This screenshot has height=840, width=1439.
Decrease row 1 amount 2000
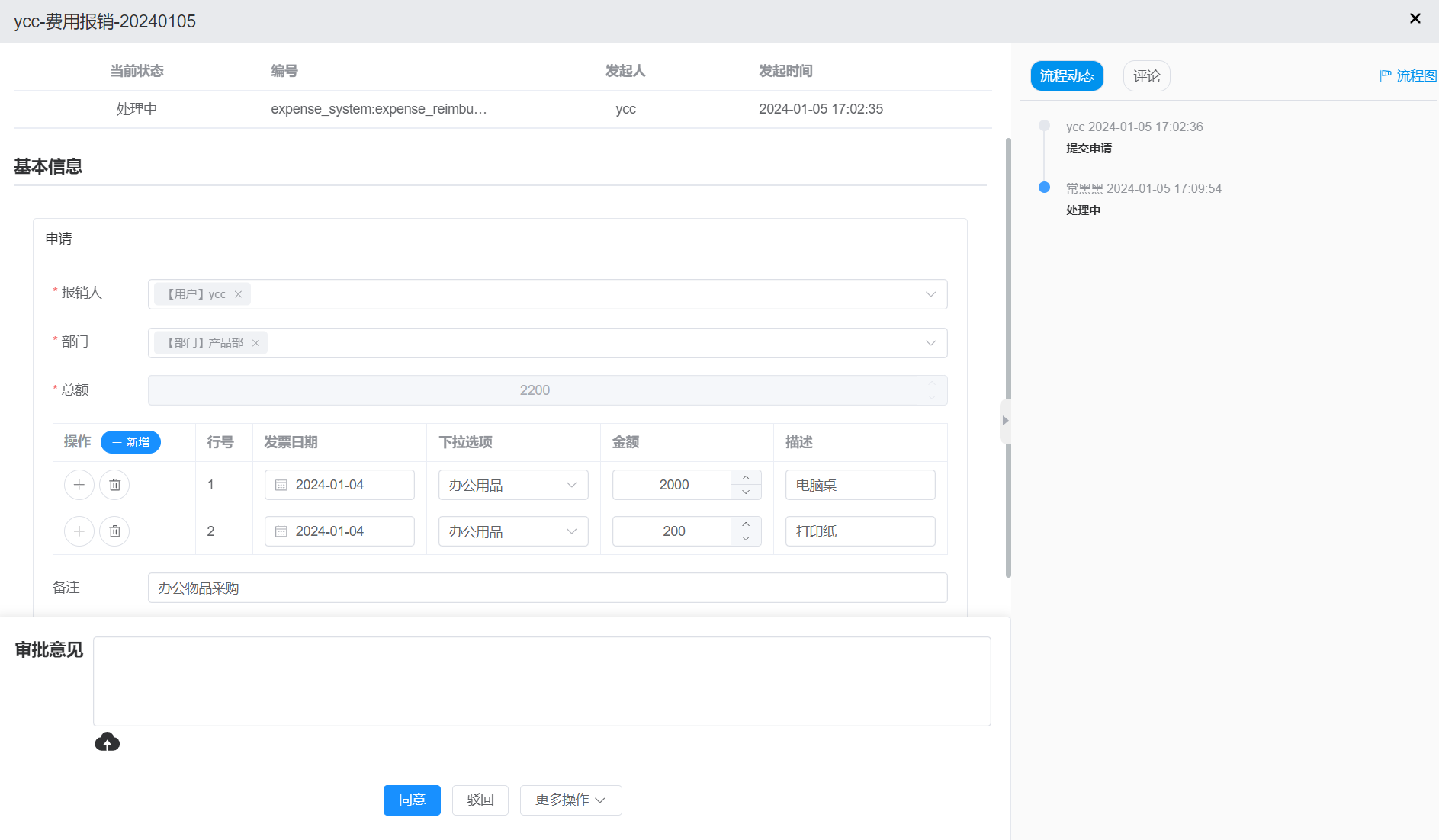coord(746,492)
